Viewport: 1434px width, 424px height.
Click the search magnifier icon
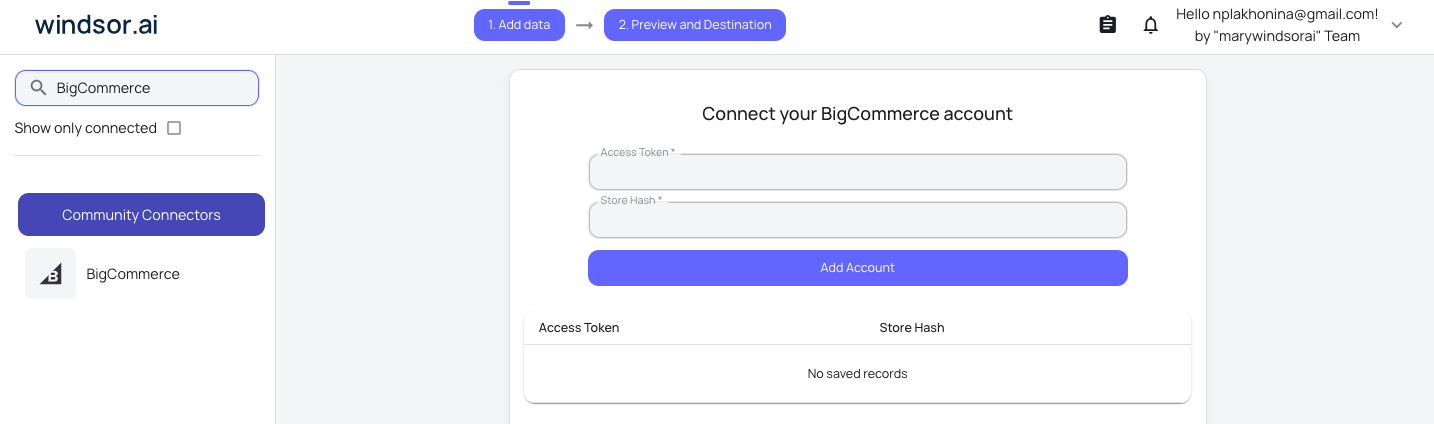click(x=39, y=88)
